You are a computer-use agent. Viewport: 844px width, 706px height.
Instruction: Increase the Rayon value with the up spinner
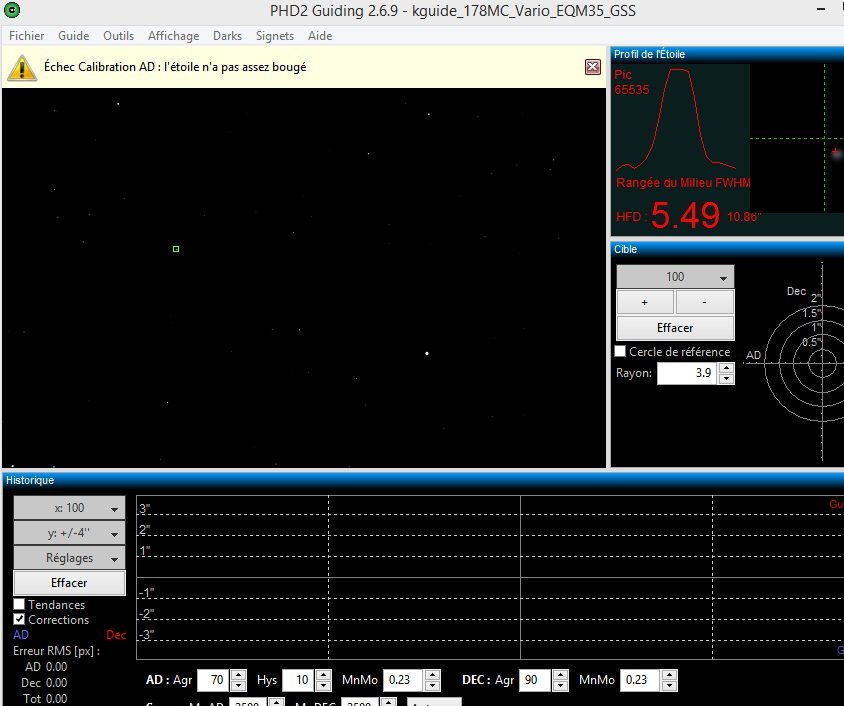[727, 368]
